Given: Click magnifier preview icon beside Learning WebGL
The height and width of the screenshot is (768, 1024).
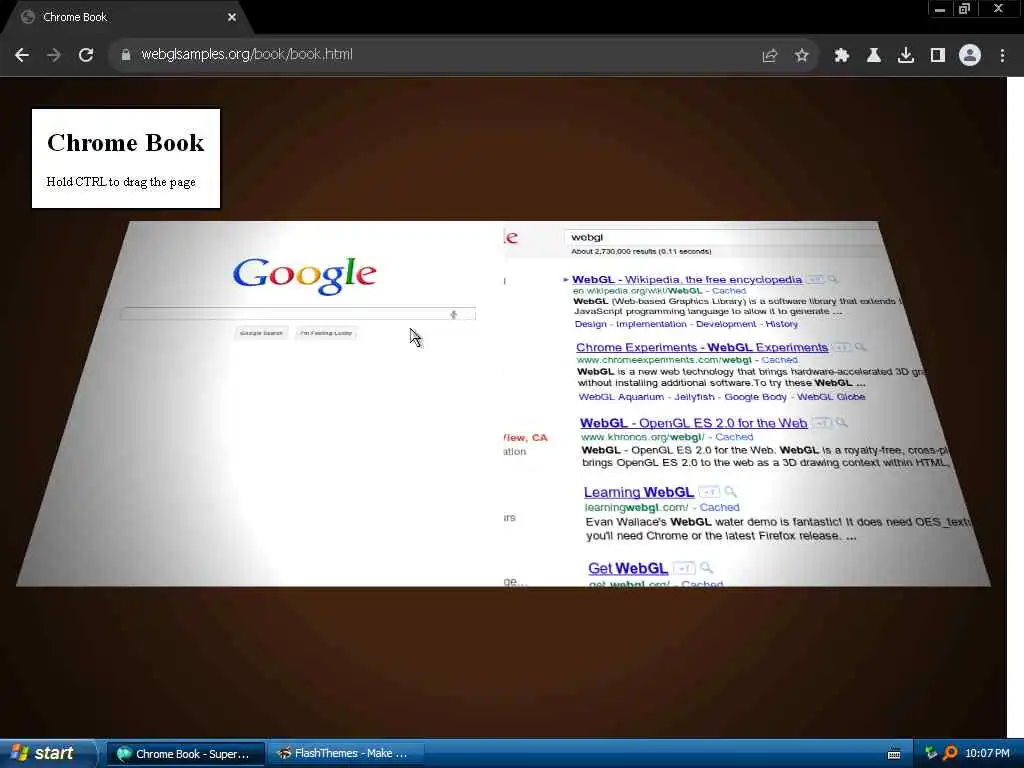Looking at the screenshot, I should 730,492.
